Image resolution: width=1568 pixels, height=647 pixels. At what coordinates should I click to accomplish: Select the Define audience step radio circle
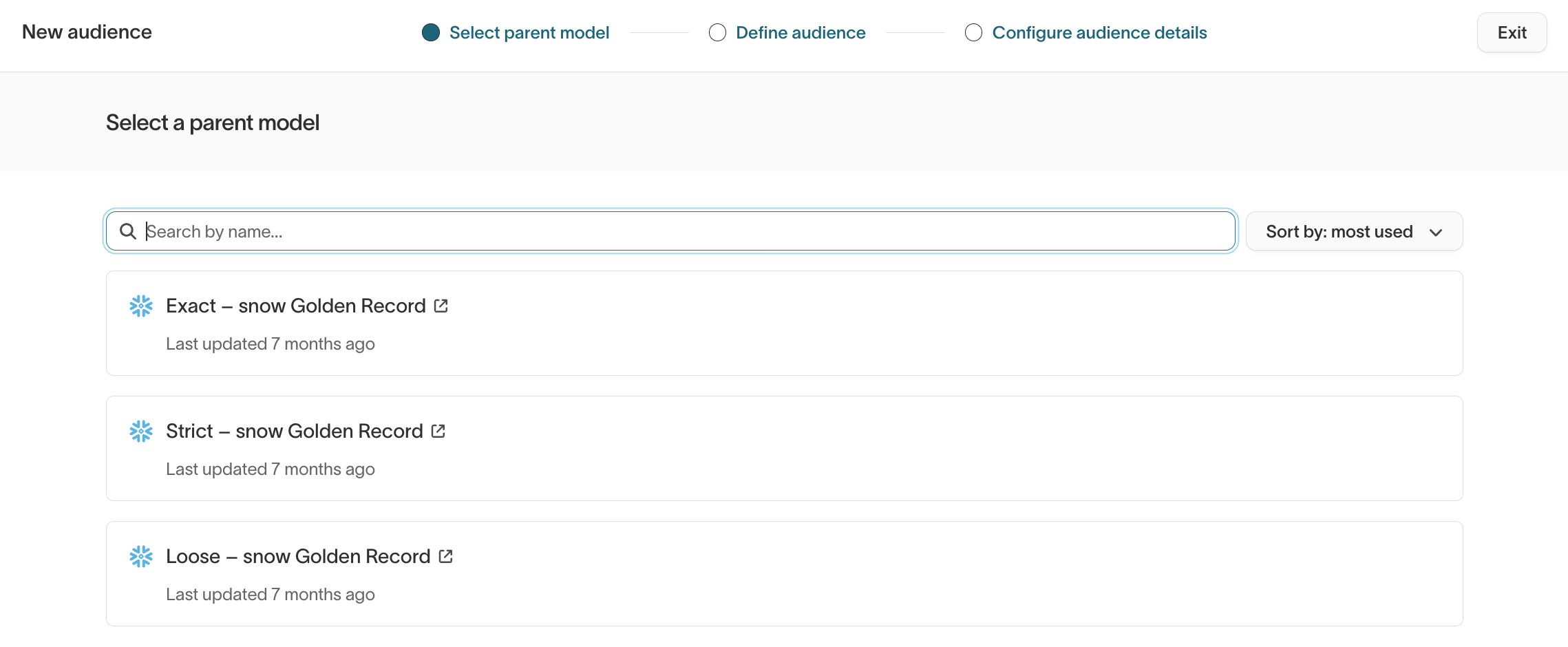click(x=717, y=32)
